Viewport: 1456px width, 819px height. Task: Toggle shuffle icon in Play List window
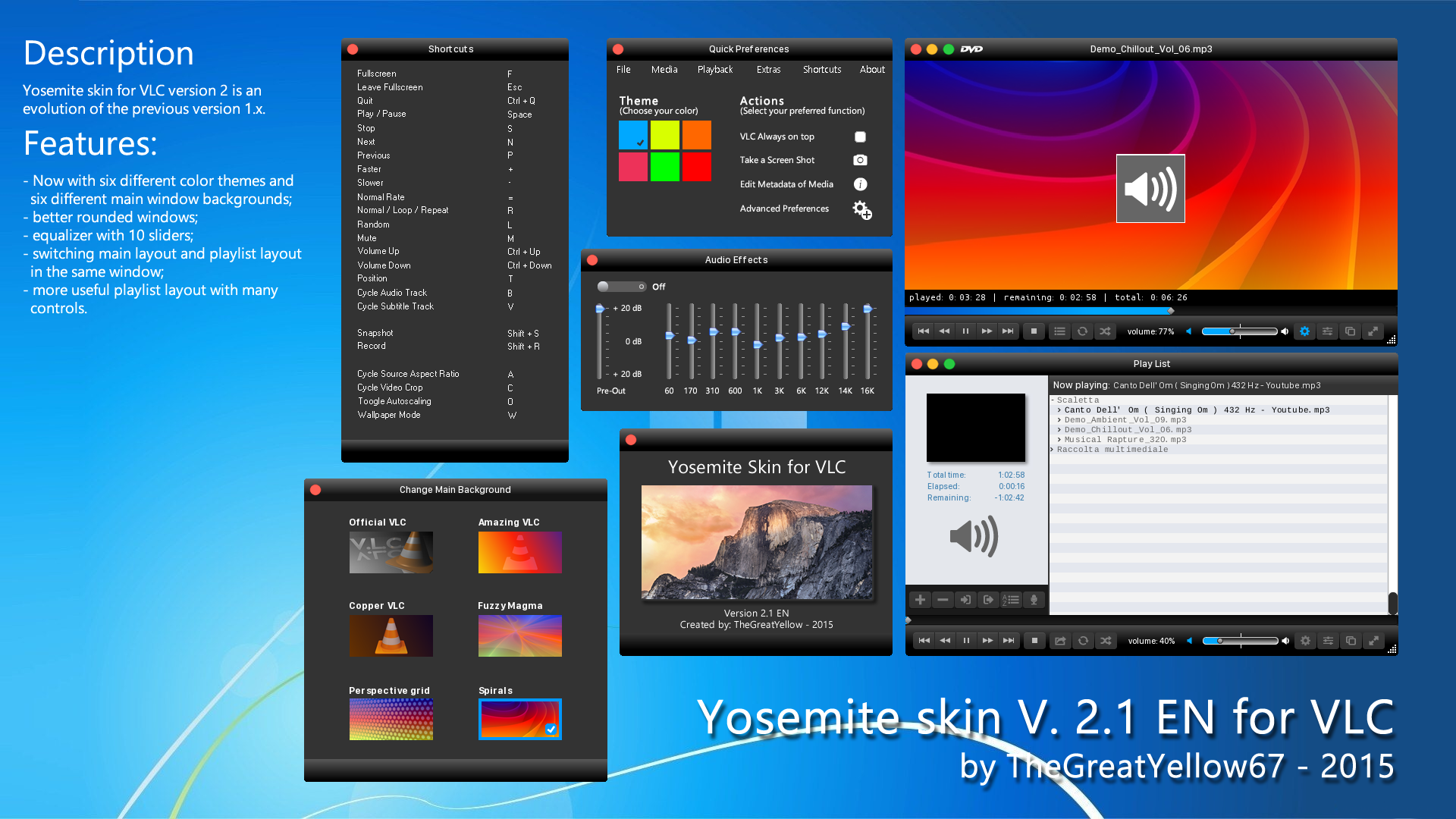coord(1106,641)
